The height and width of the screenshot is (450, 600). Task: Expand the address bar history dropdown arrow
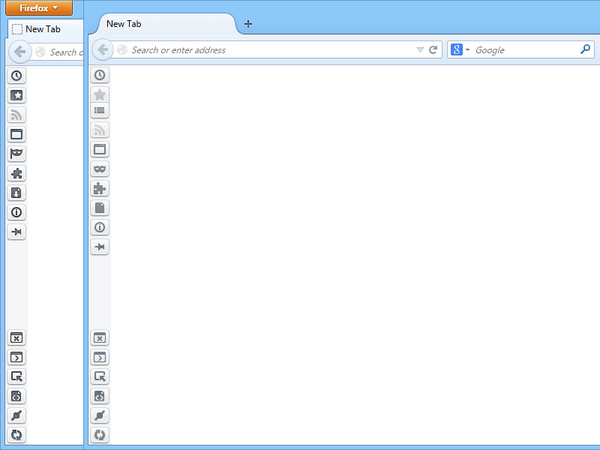[420, 50]
